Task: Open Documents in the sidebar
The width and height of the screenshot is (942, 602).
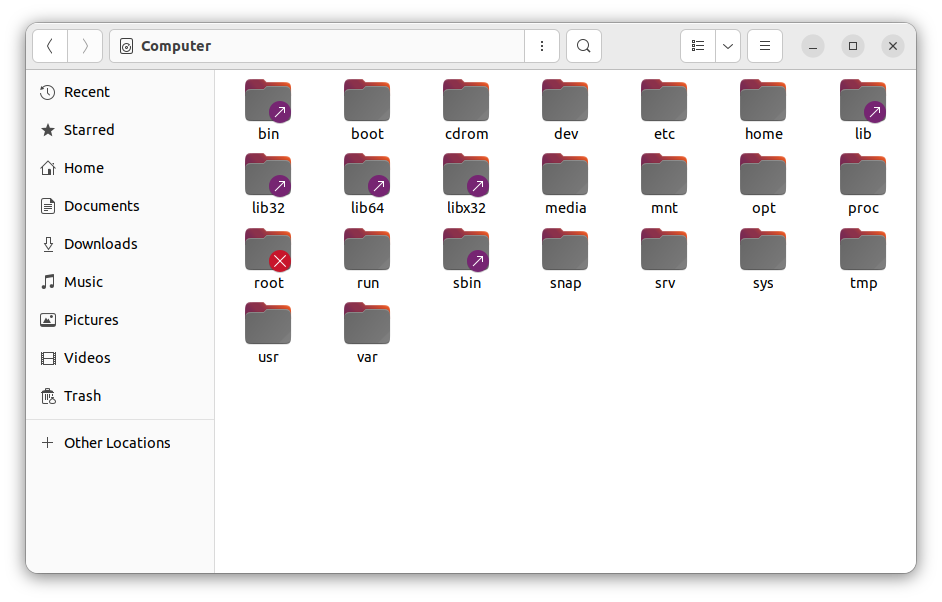Action: pos(120,206)
